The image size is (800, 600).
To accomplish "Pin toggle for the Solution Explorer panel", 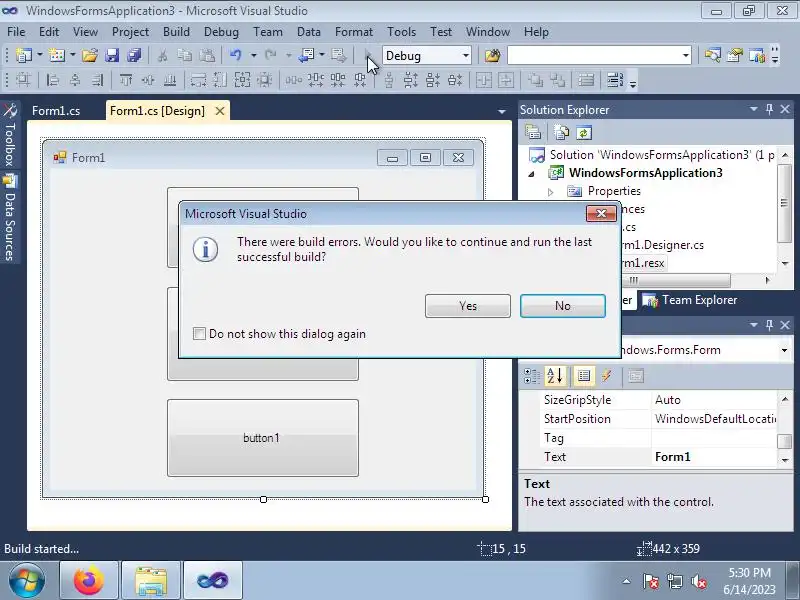I will 769,109.
